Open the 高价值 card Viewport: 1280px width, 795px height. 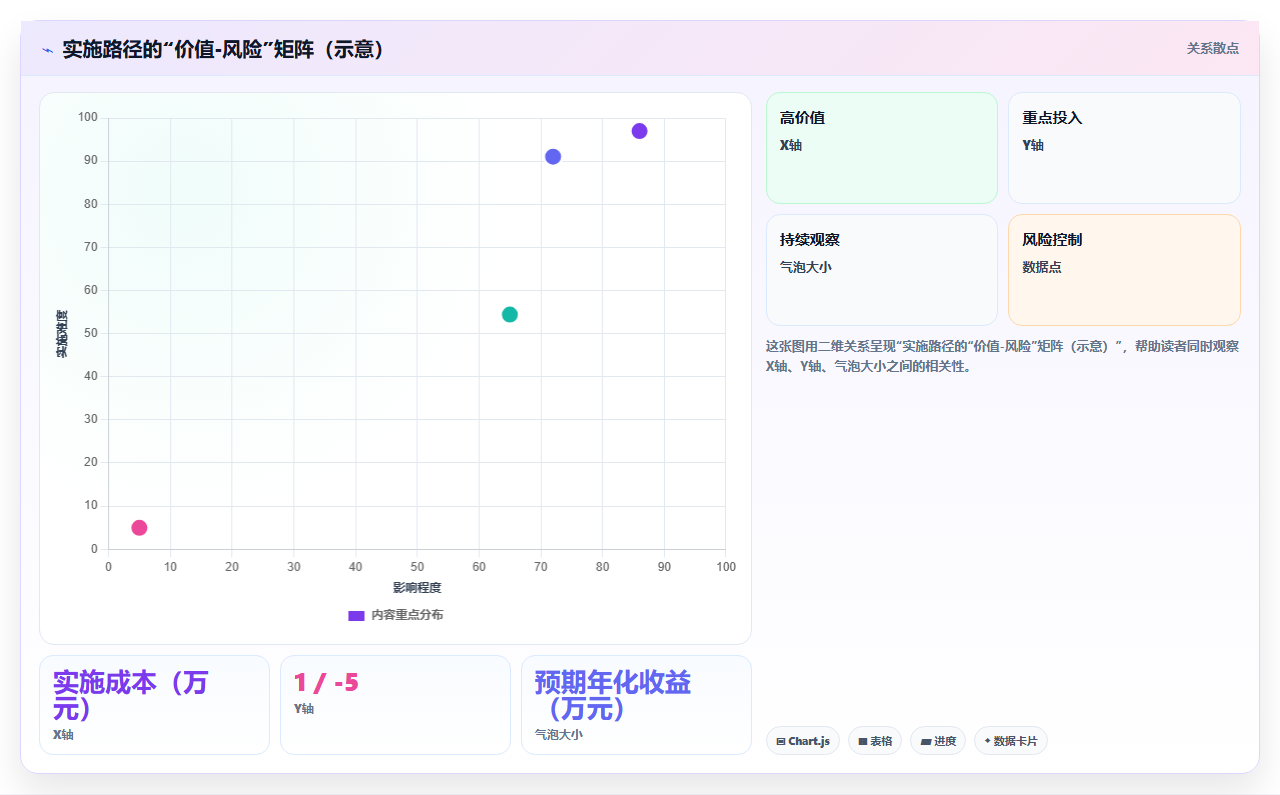pos(882,148)
